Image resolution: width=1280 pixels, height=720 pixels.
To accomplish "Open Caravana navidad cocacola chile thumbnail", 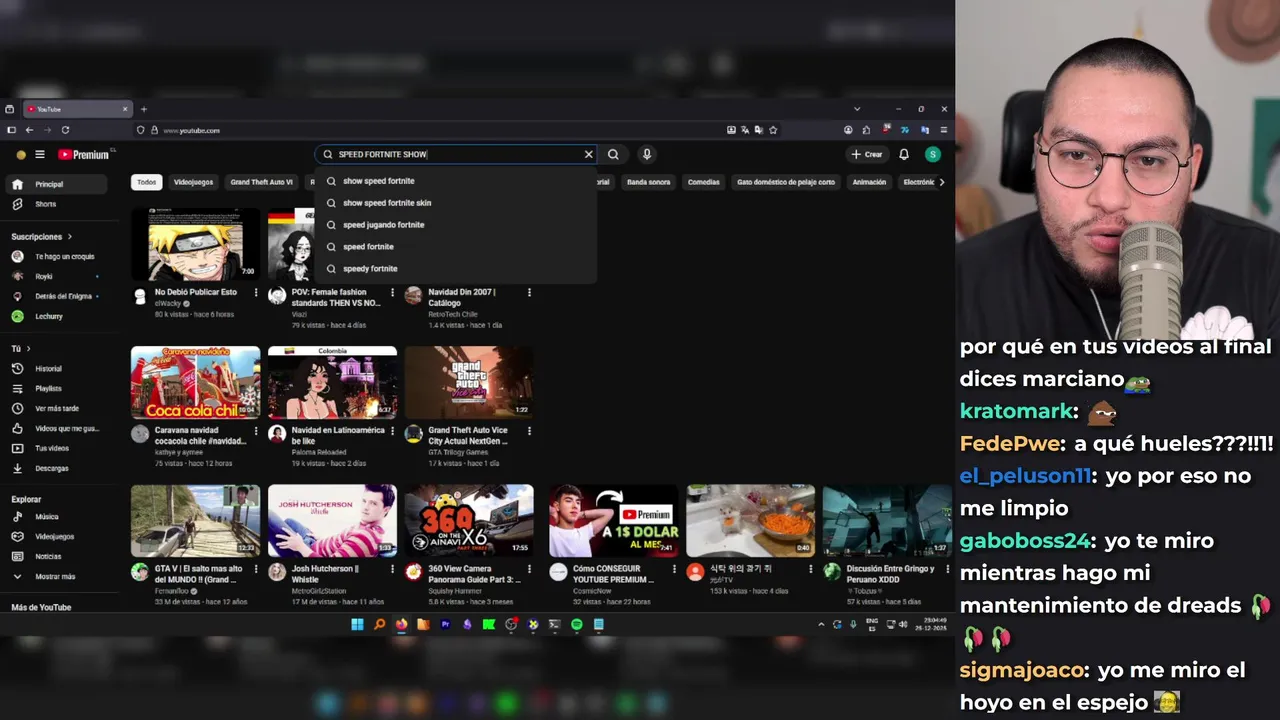I will (195, 383).
